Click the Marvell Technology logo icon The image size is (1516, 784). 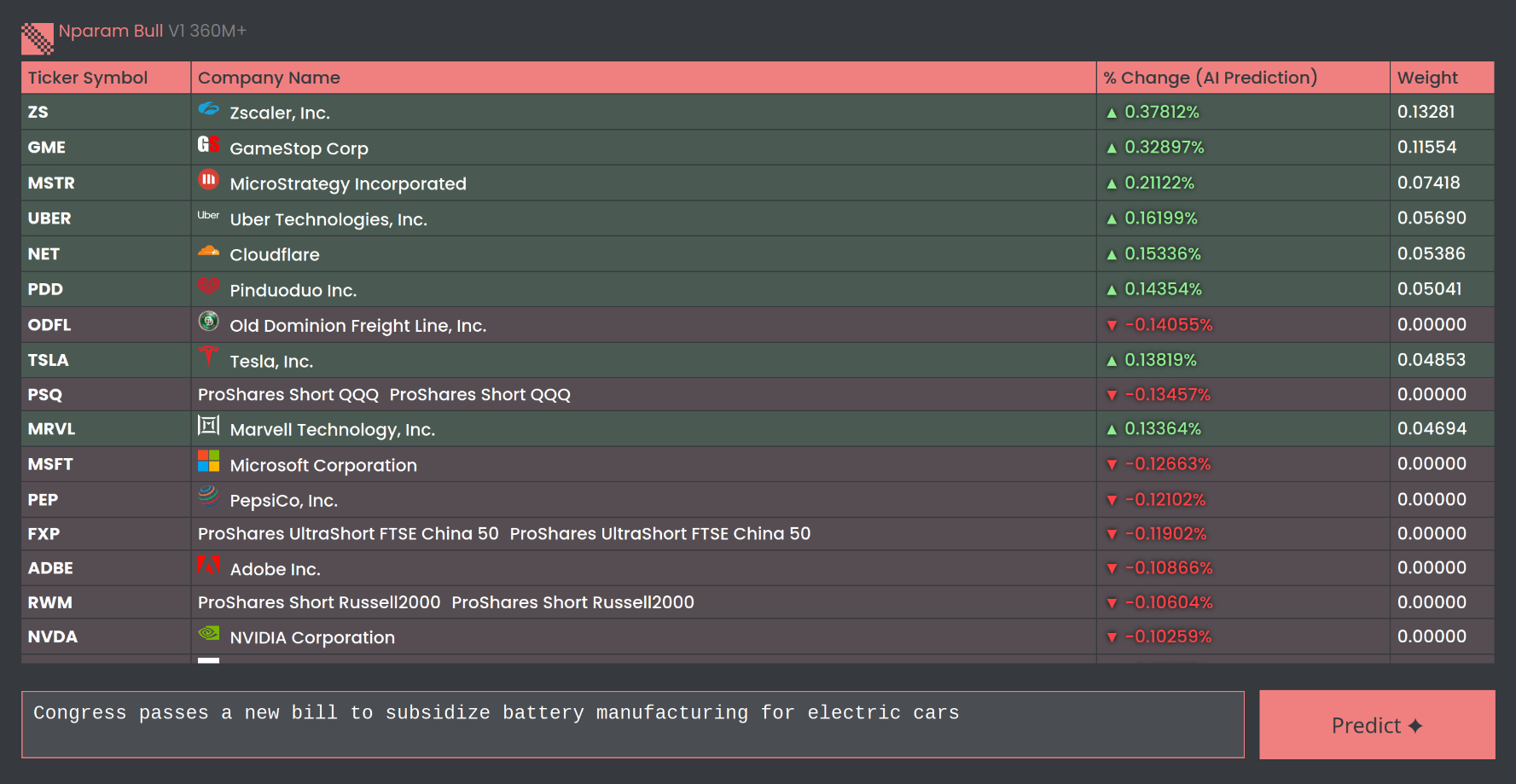tap(208, 425)
